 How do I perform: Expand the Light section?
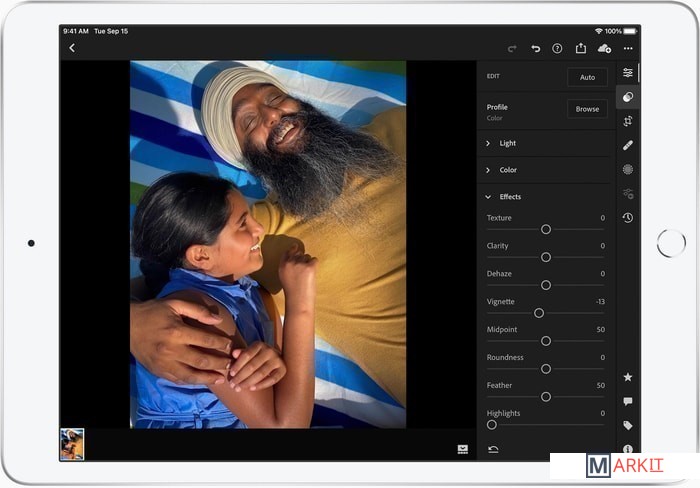coord(508,143)
